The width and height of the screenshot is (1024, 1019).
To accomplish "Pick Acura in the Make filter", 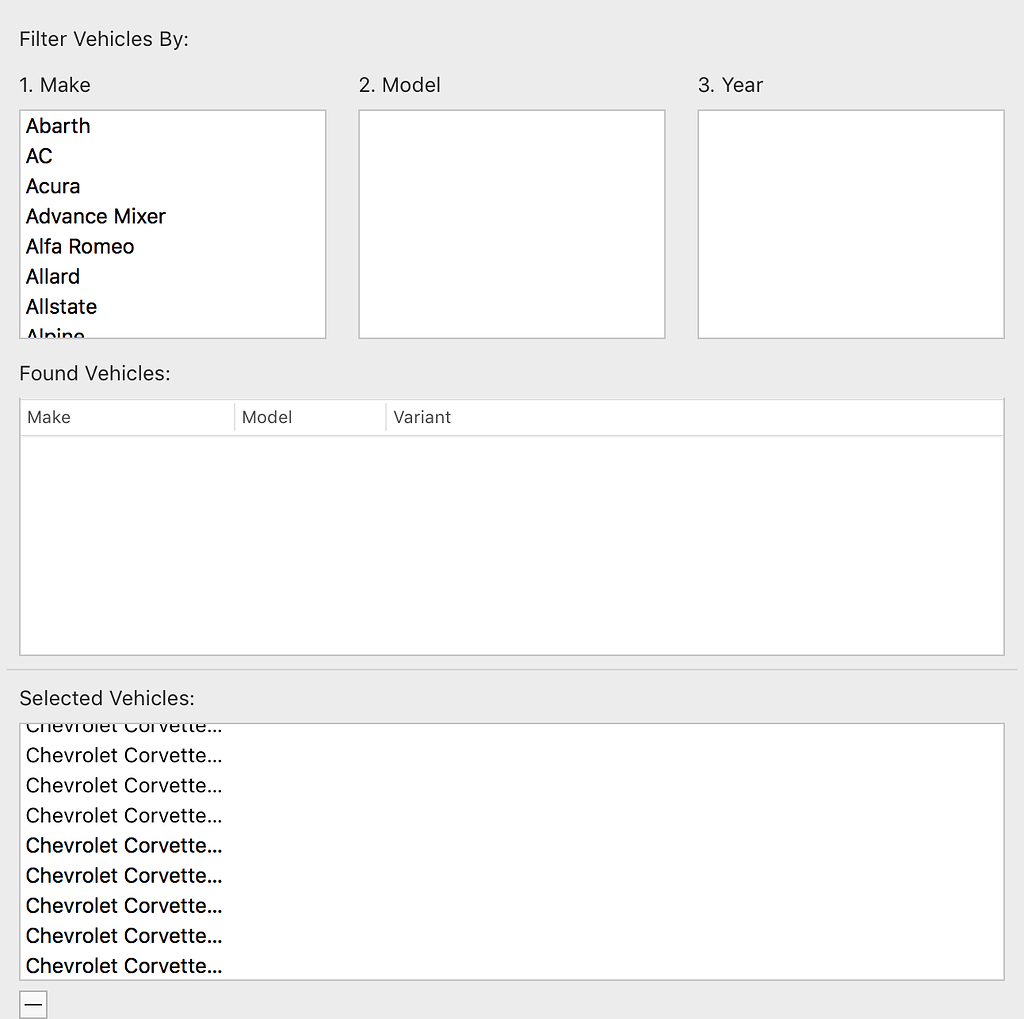I will coord(172,186).
